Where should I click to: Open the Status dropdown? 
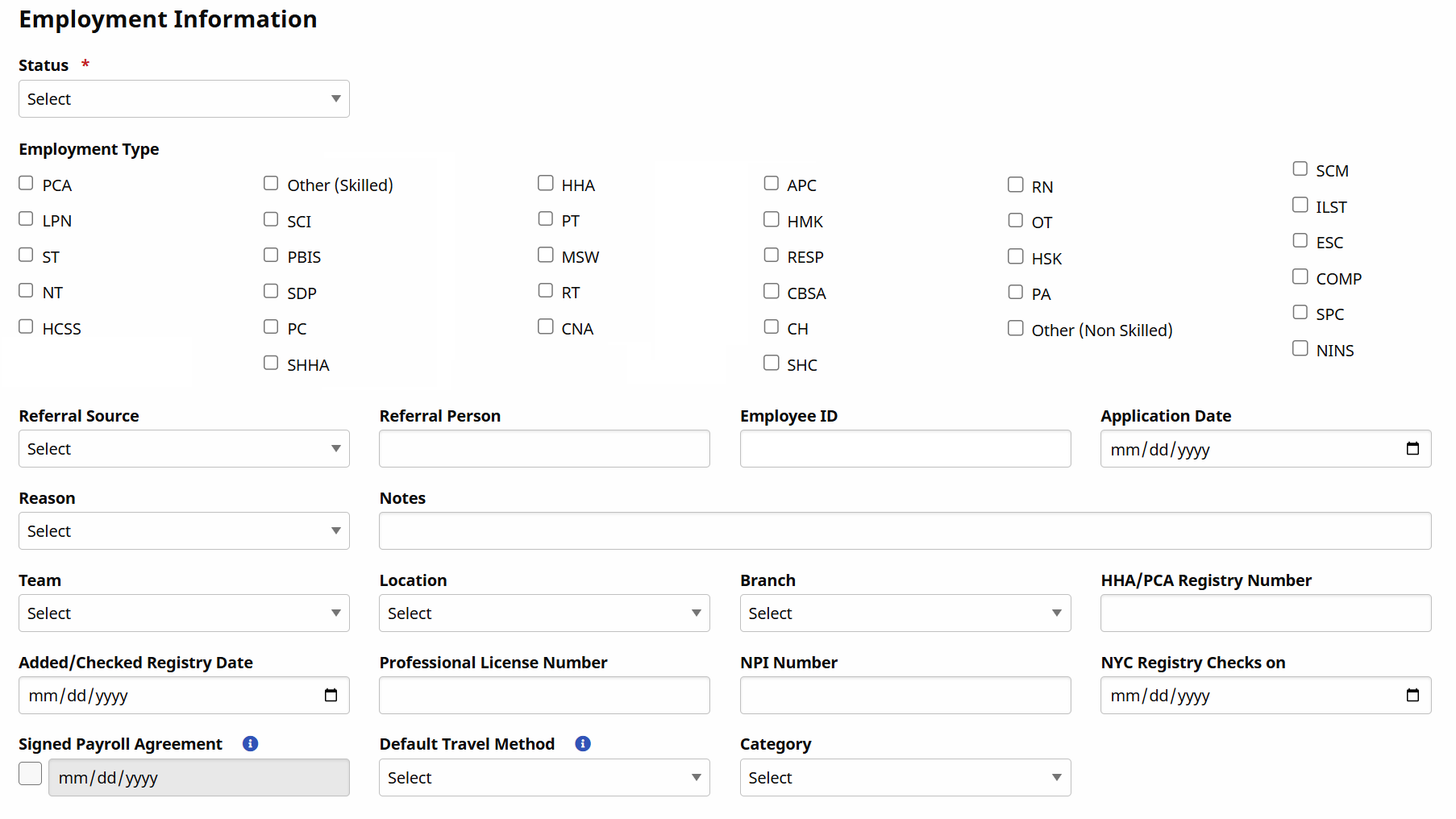(184, 99)
